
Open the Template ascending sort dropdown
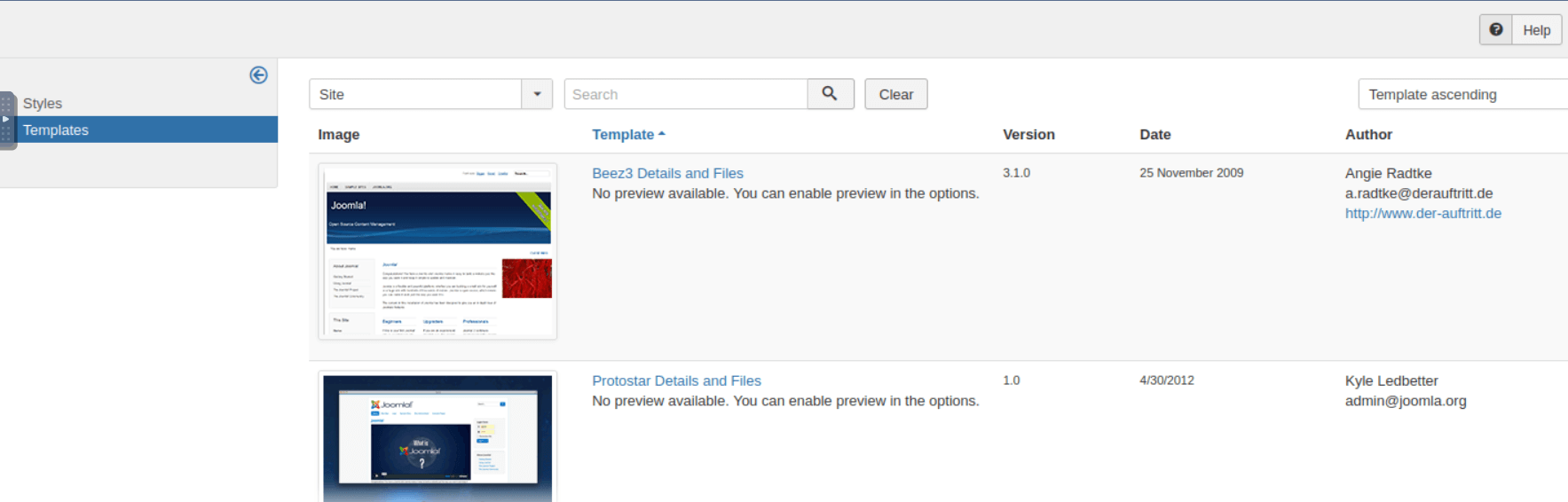coord(1461,94)
